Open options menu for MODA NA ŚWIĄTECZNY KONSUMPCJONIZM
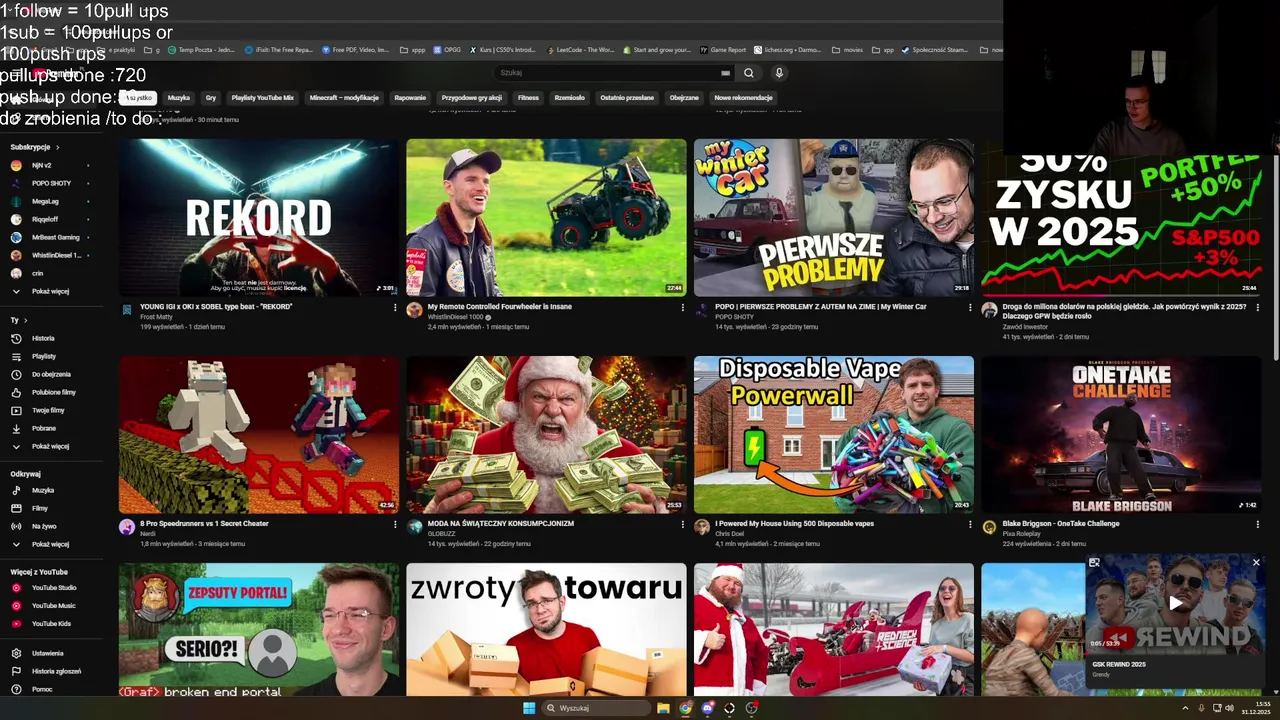 (x=682, y=524)
